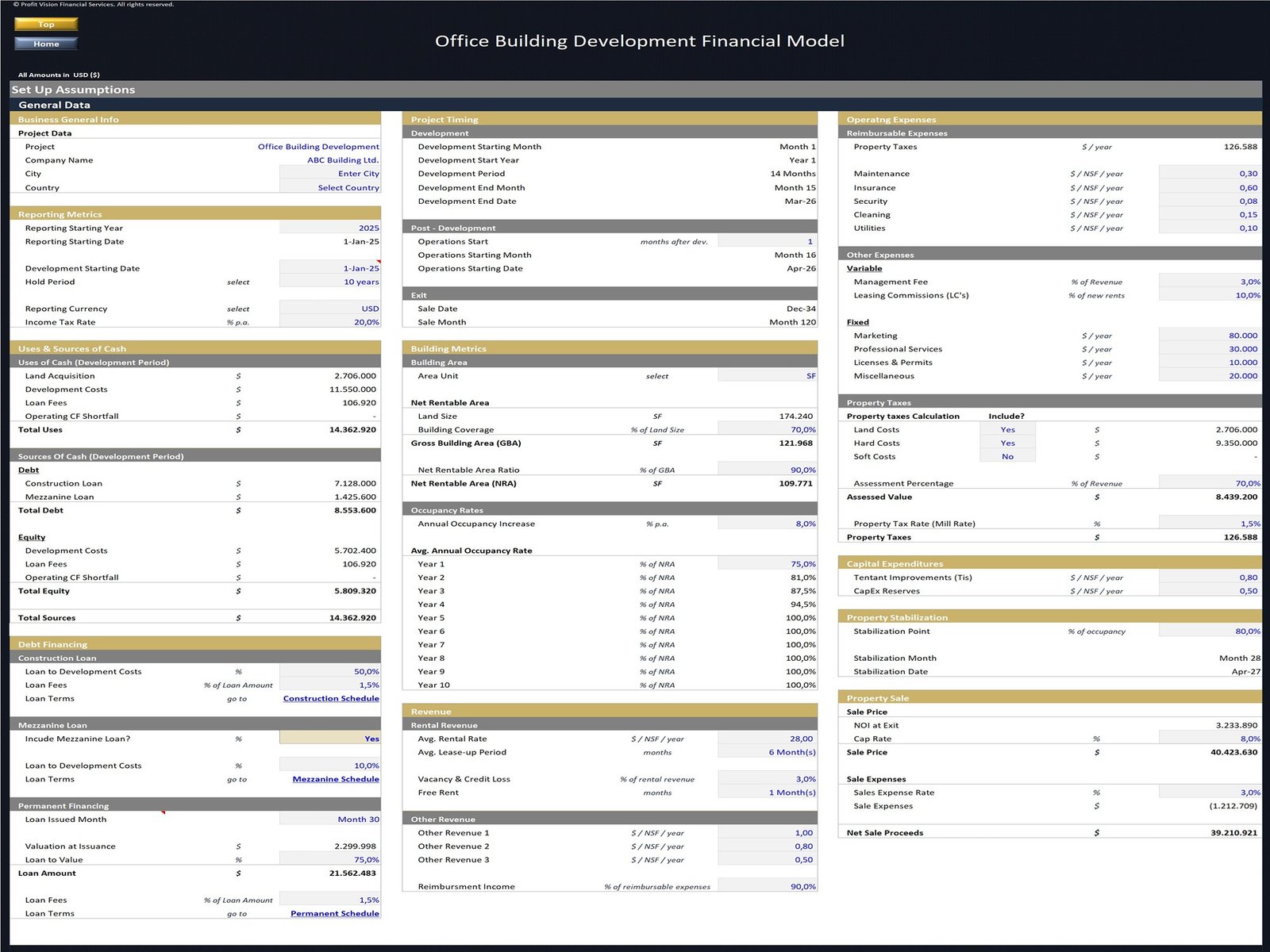Screen dimensions: 1270x952
Task: Click the Cap Rate 8,0% cell
Action: pyautogui.click(x=1209, y=739)
